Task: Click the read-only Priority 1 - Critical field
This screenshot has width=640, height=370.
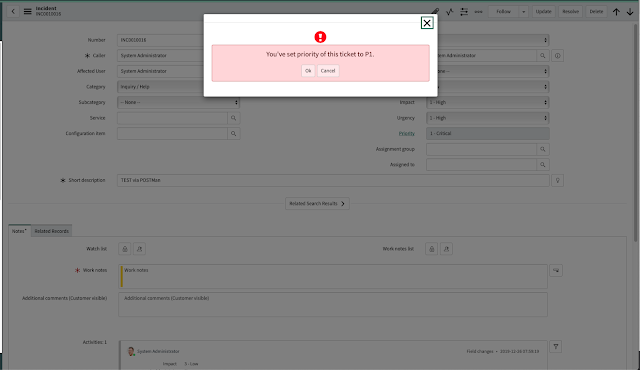Action: tap(487, 133)
